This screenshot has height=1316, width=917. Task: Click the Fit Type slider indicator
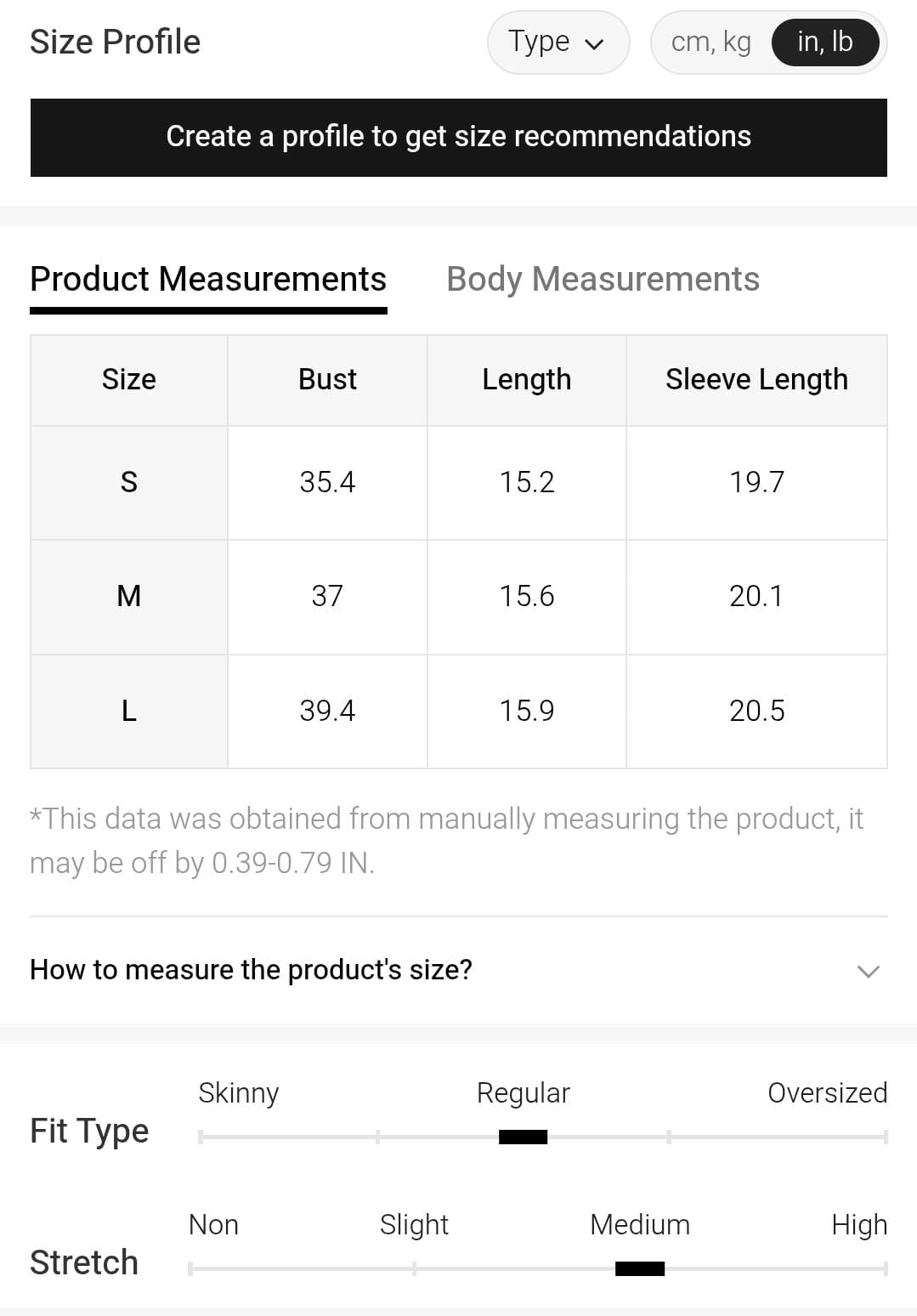click(523, 1137)
